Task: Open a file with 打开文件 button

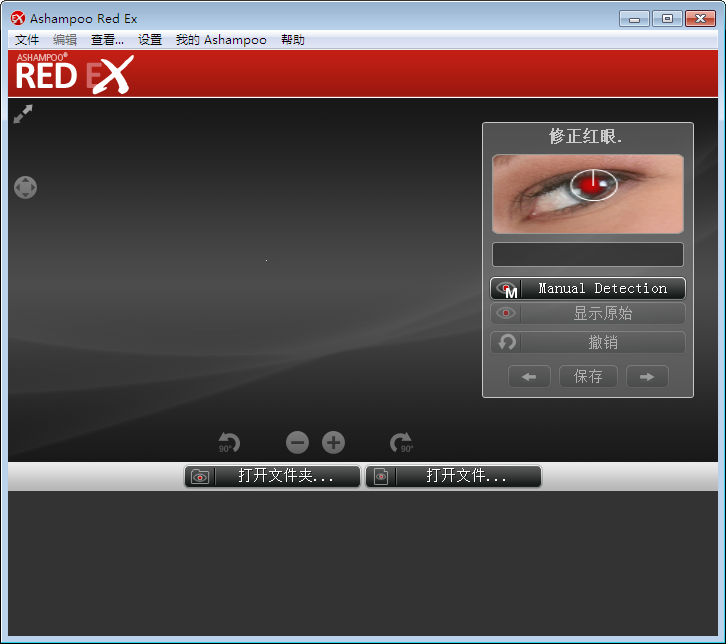Action: [453, 476]
